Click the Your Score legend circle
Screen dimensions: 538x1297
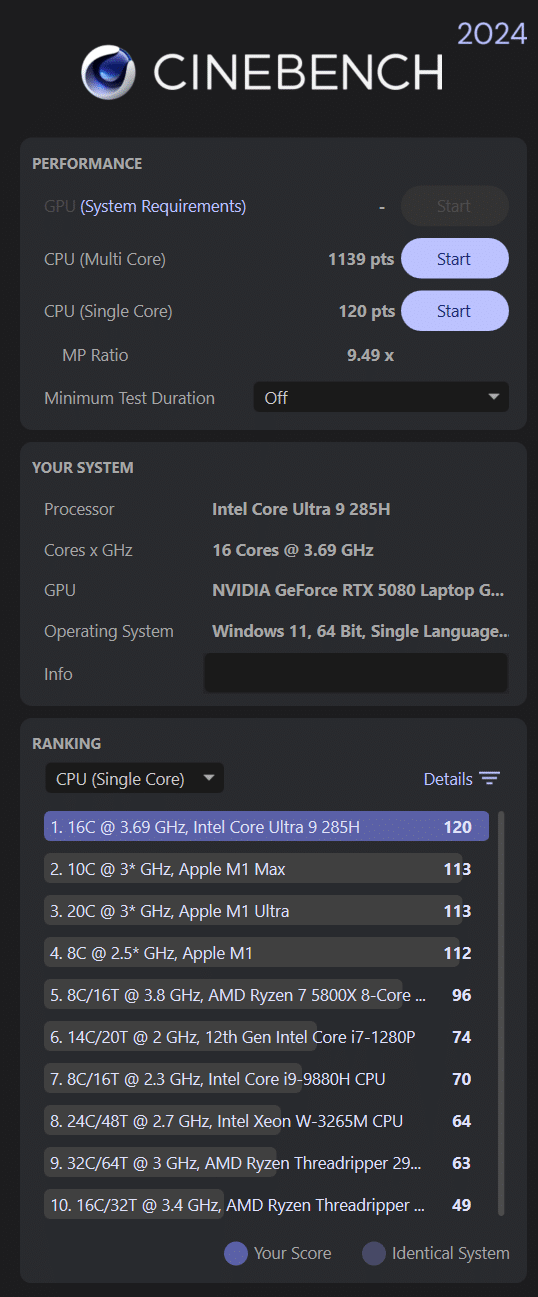tap(236, 1253)
